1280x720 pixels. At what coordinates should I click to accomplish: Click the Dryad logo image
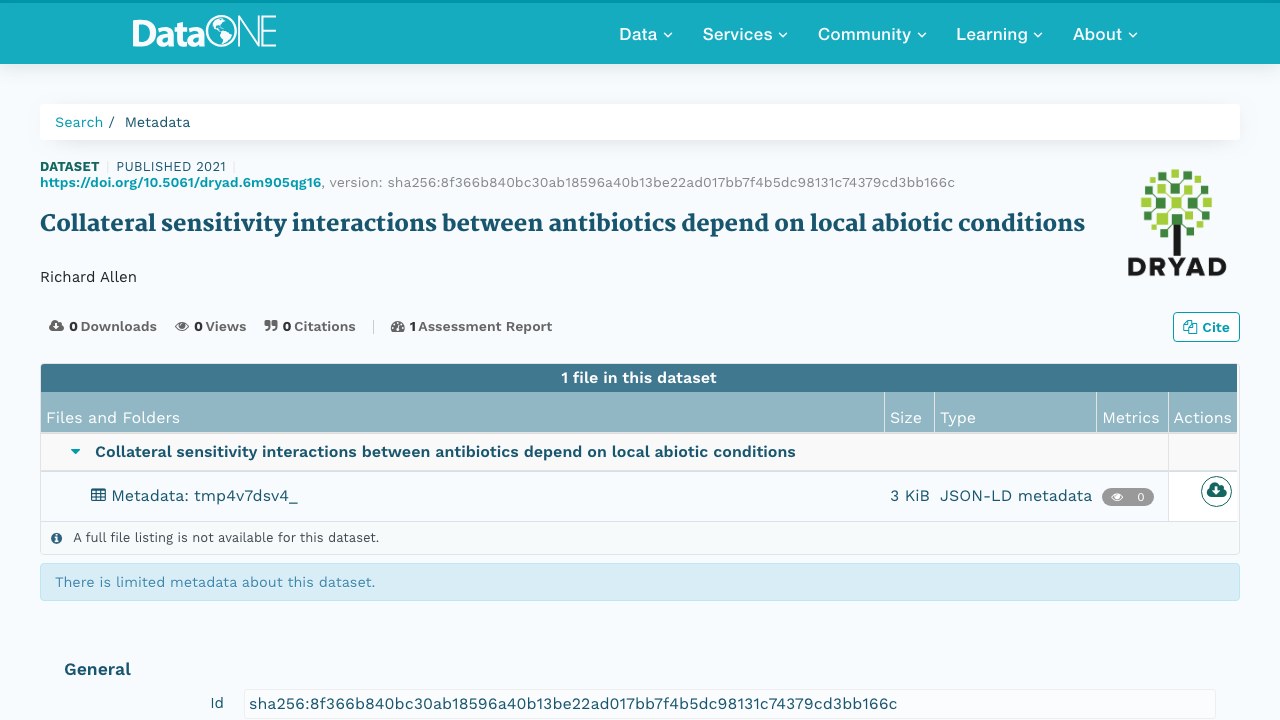(1177, 223)
